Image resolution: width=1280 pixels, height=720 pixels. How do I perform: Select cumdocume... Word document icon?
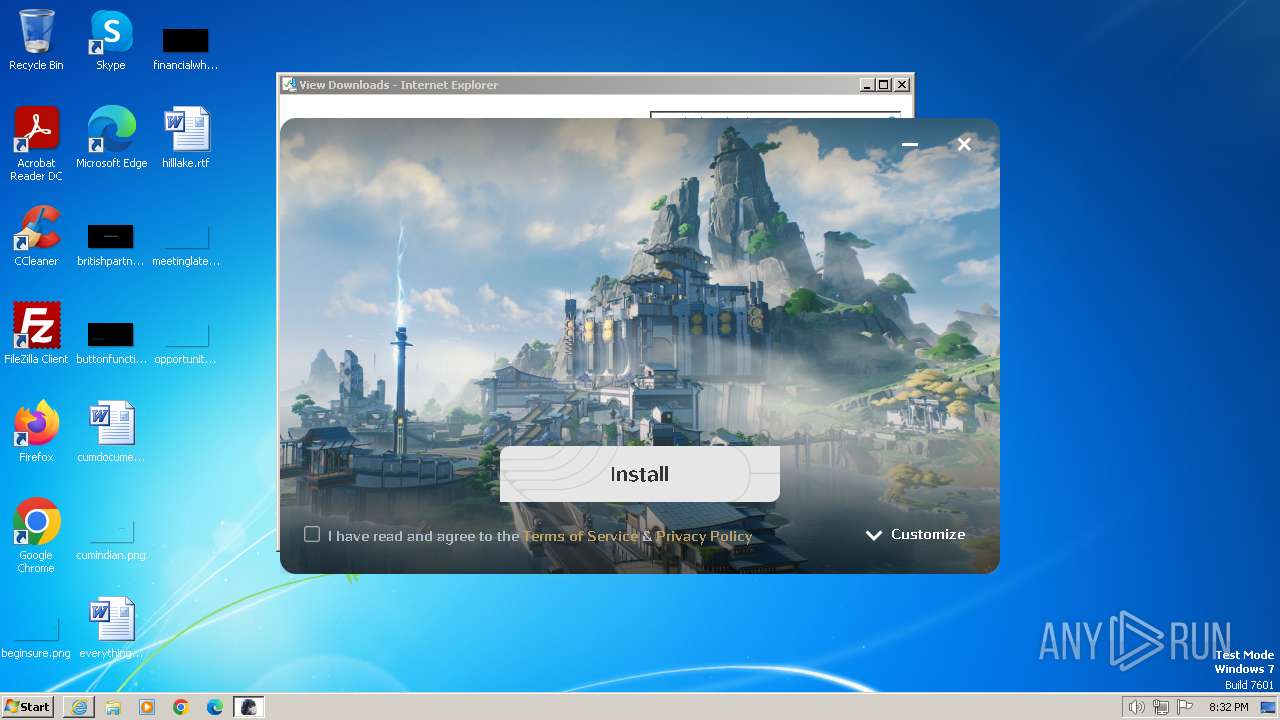(x=111, y=432)
